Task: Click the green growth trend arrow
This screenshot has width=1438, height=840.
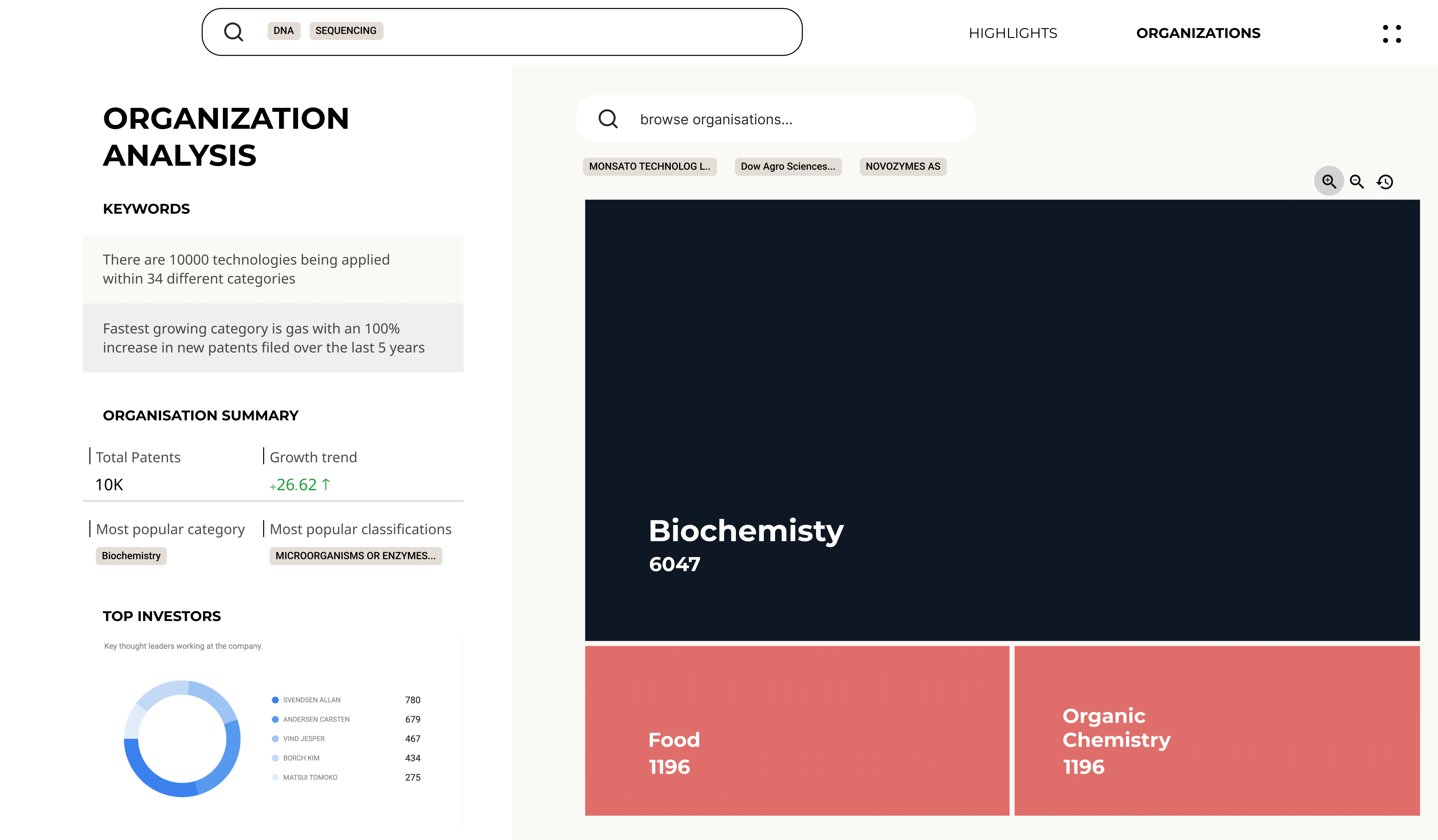Action: [326, 485]
